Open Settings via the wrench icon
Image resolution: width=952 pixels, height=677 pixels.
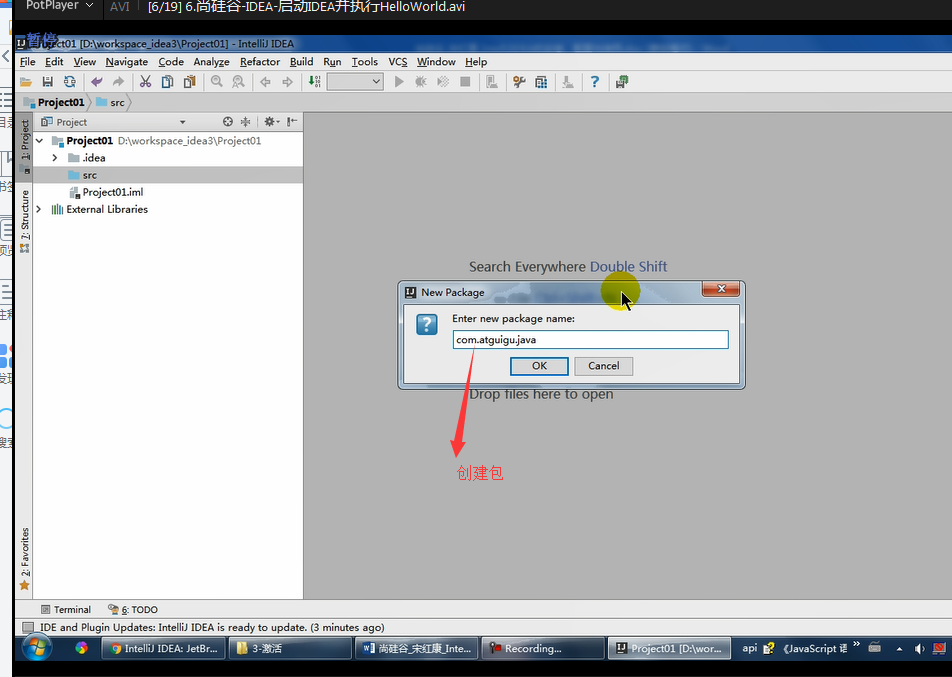[519, 82]
